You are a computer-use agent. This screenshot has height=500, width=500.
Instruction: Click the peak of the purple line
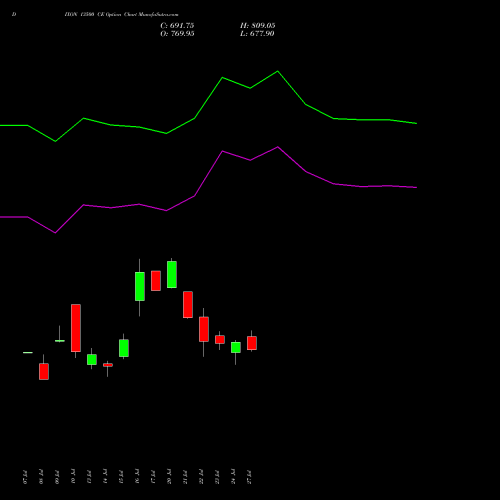pos(278,147)
